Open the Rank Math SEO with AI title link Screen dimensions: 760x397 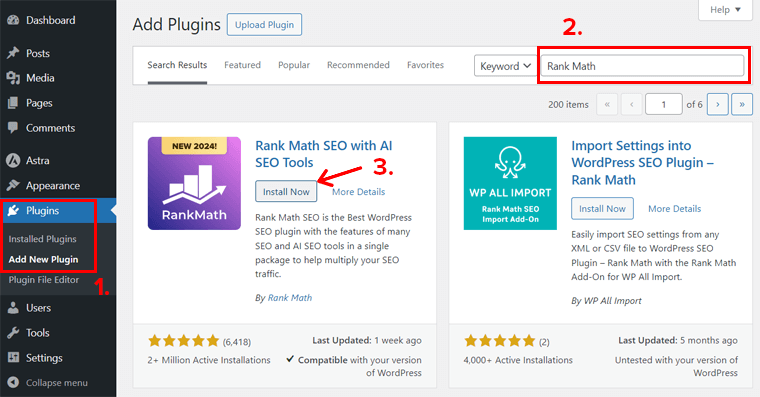pyautogui.click(x=324, y=154)
